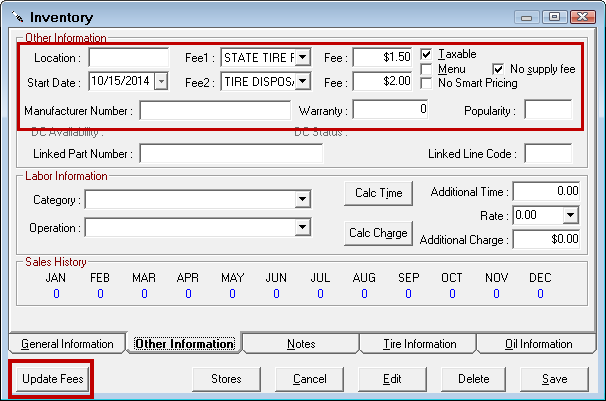
Task: Click the Calc Time button
Action: (x=378, y=193)
